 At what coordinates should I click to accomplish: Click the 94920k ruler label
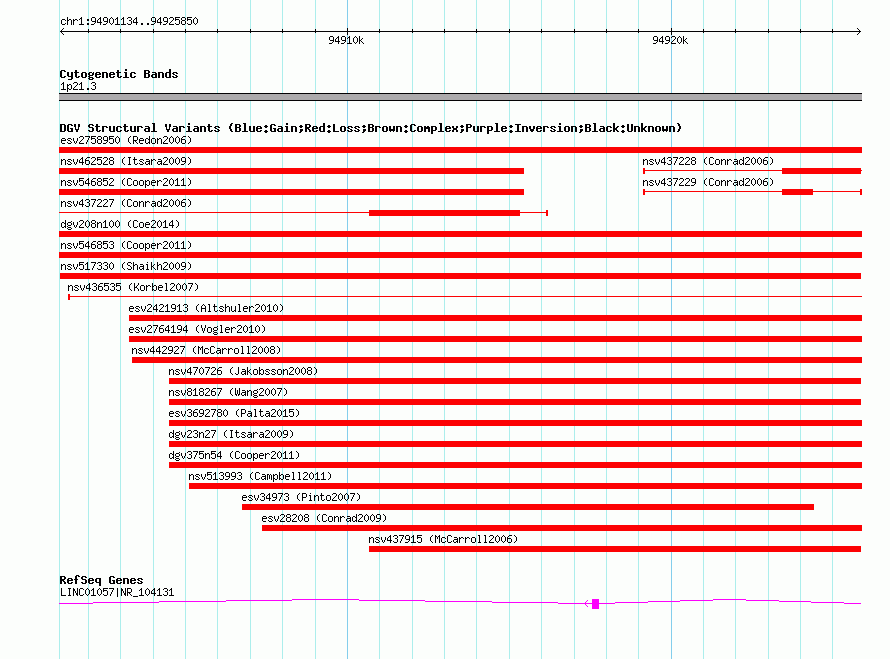click(x=670, y=40)
